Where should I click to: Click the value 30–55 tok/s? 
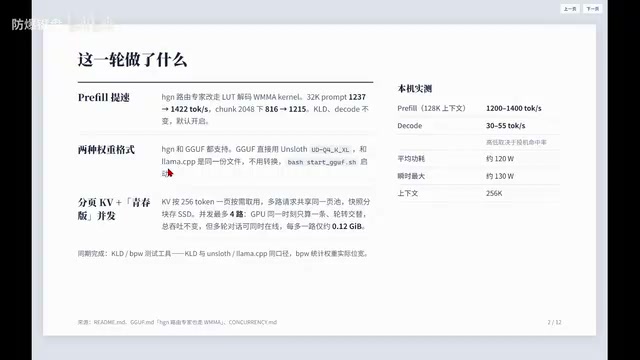coord(505,126)
